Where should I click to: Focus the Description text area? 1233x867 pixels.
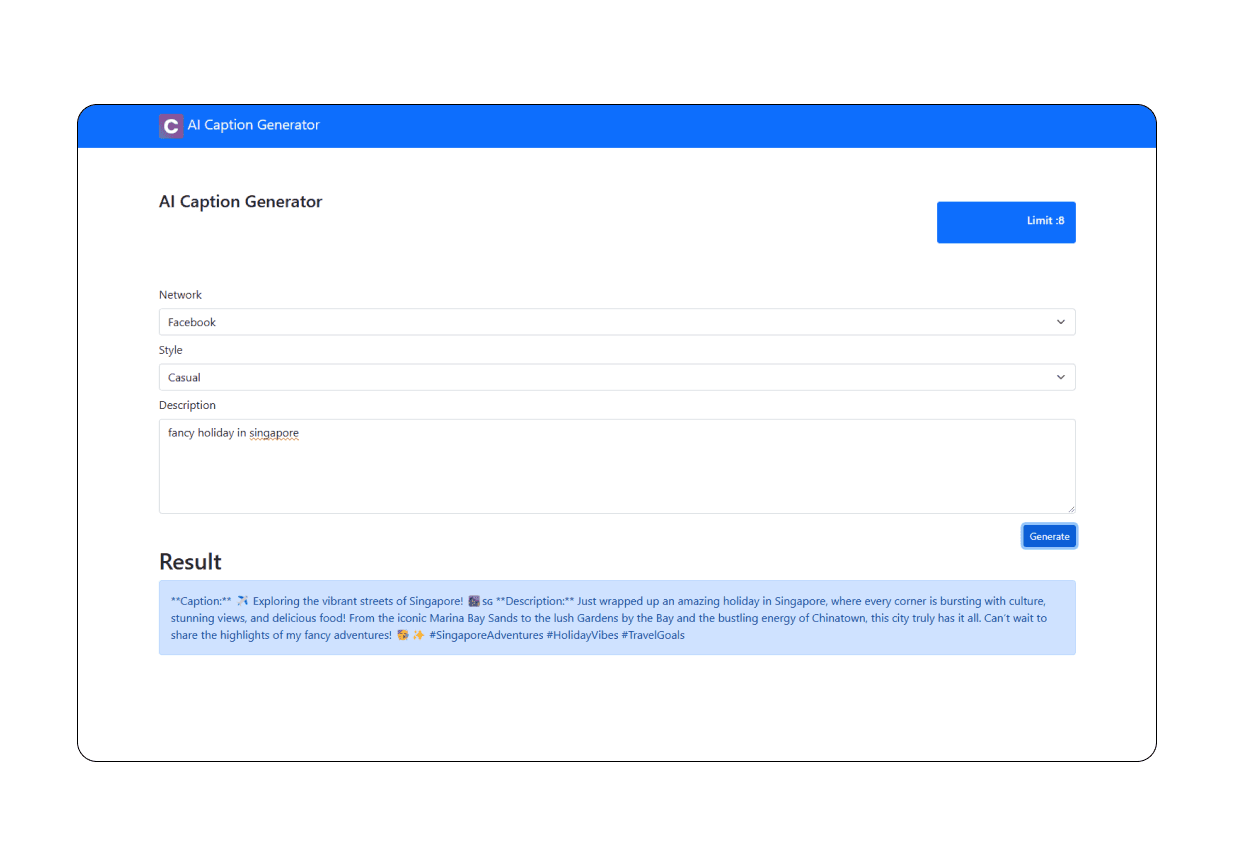(616, 475)
